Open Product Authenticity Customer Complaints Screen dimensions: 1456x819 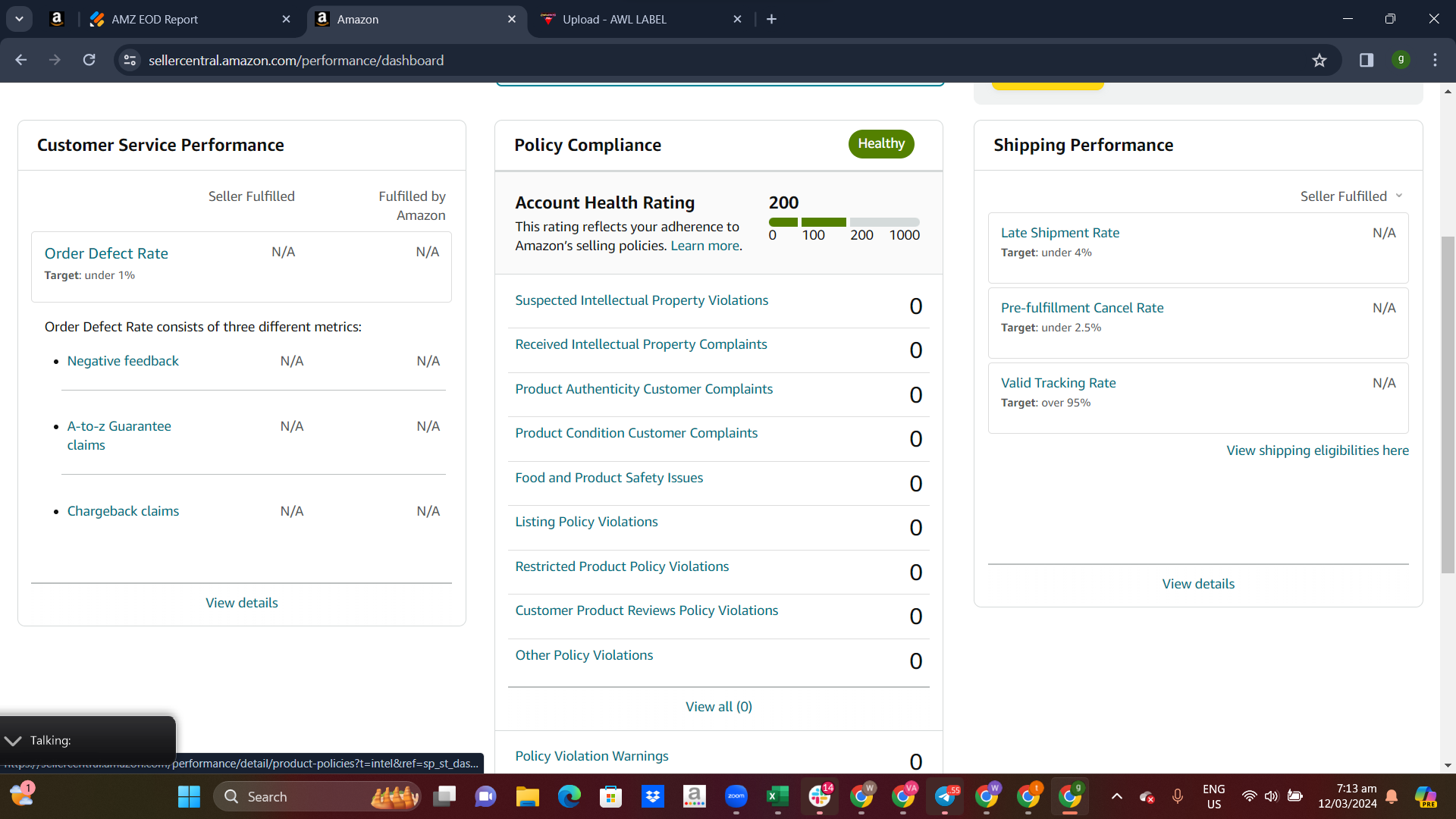(644, 389)
